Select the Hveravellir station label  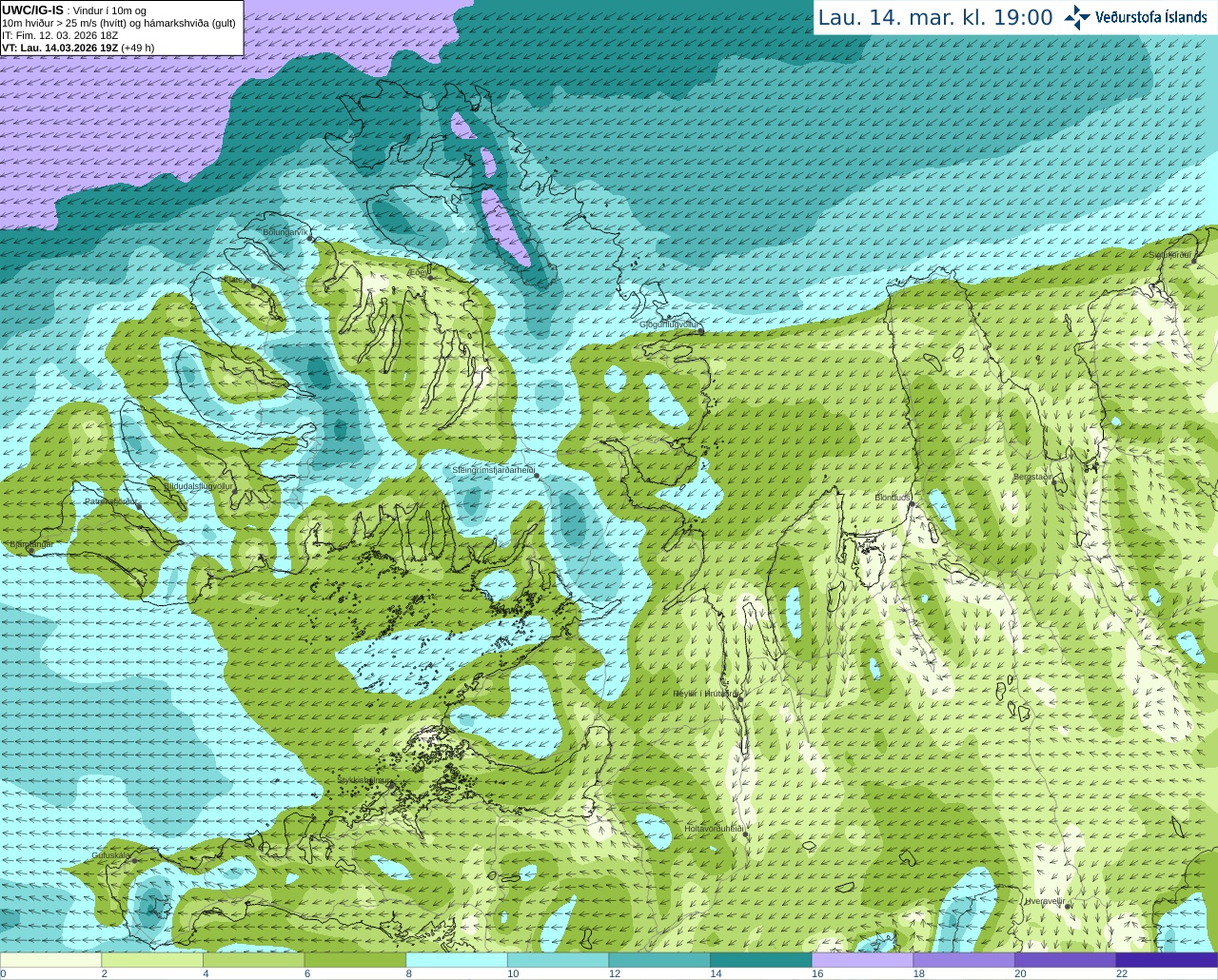(1046, 900)
